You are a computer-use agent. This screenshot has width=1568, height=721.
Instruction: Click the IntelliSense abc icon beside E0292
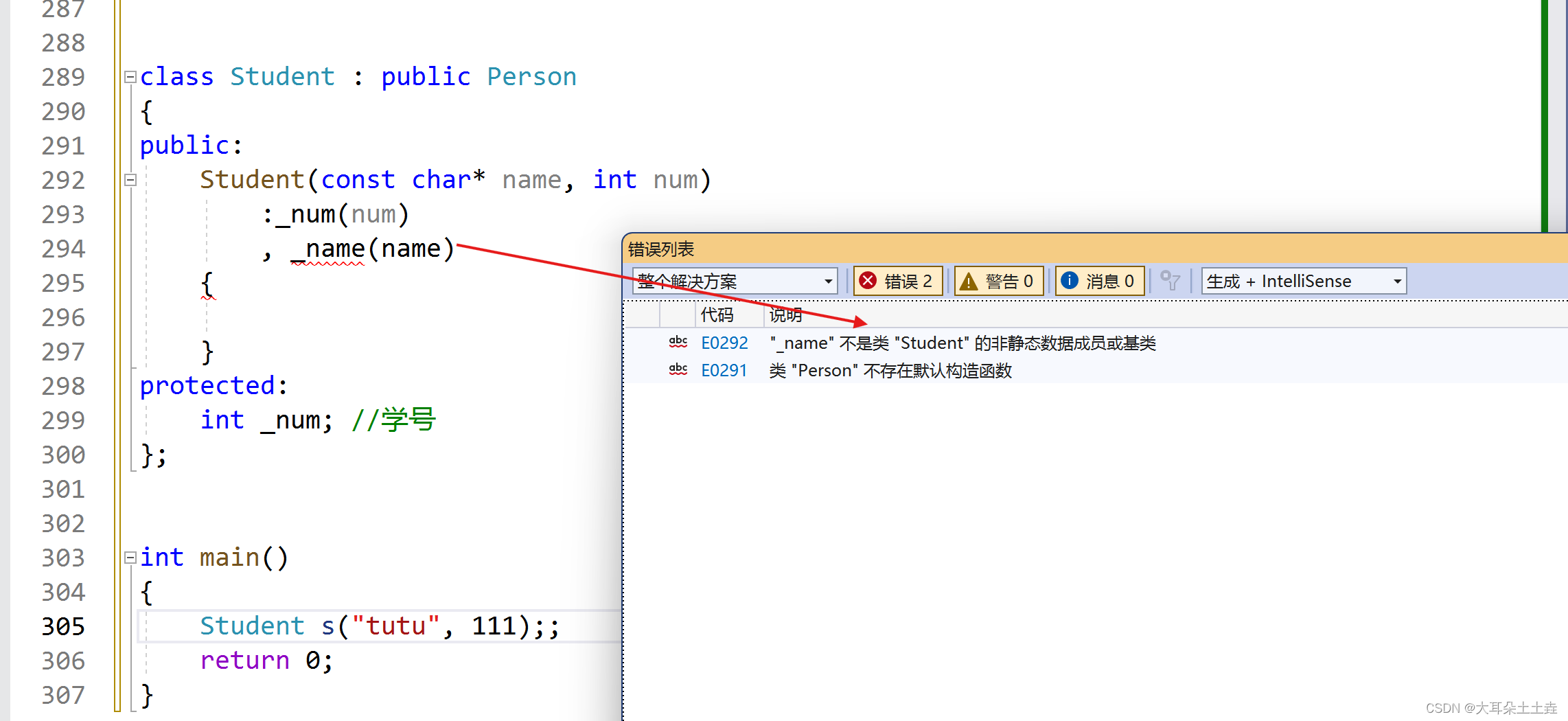[x=678, y=342]
